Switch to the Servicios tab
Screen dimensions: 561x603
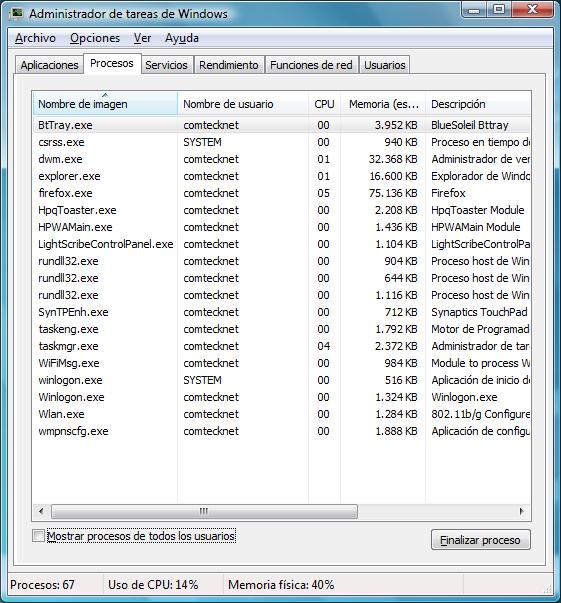click(166, 65)
